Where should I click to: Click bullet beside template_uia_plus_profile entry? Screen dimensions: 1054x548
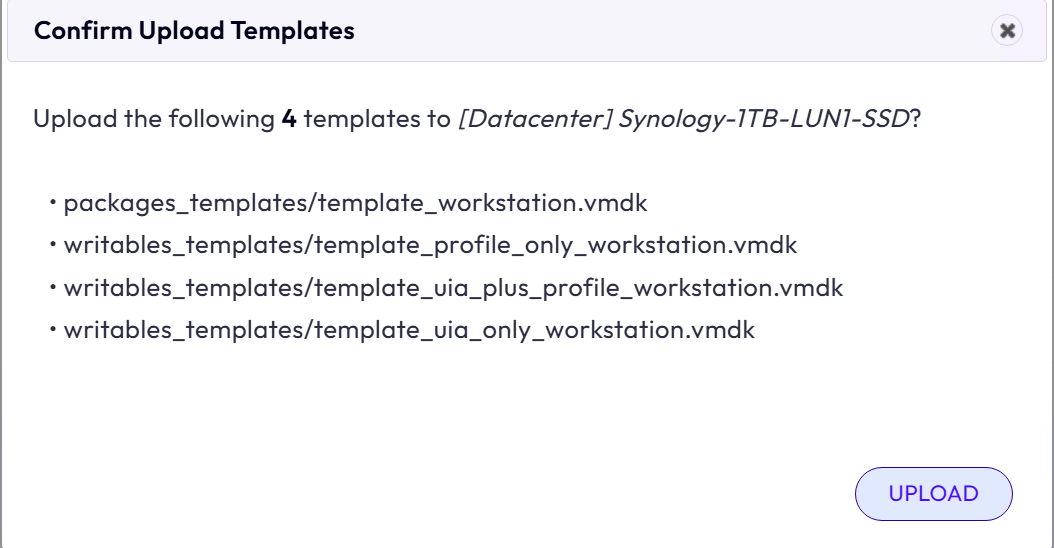pyautogui.click(x=52, y=286)
